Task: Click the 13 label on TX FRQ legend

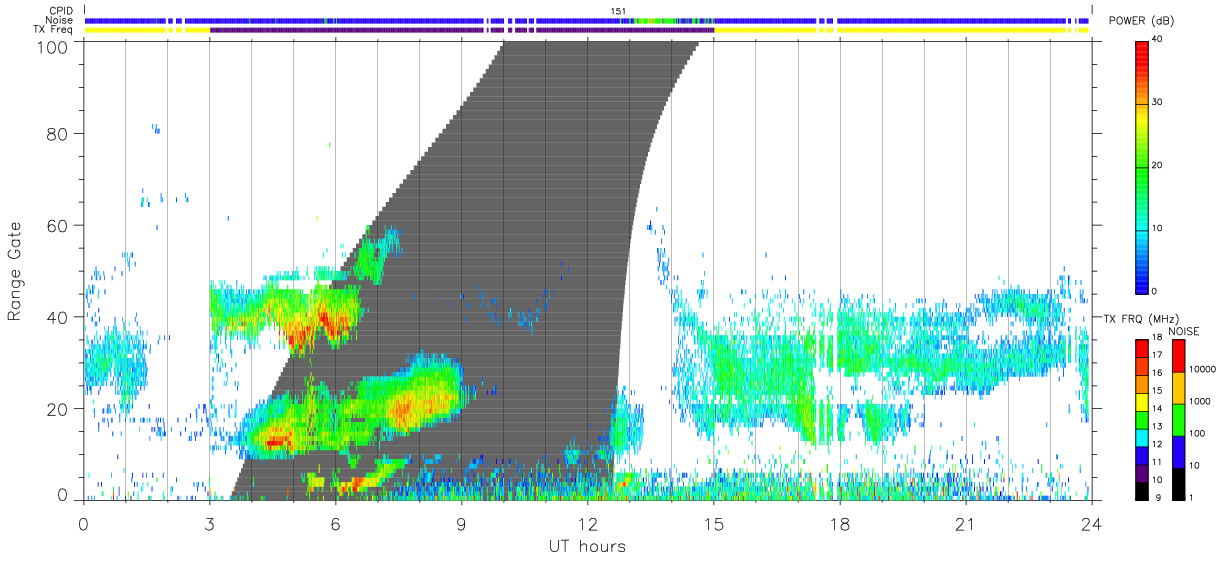Action: pyautogui.click(x=1157, y=426)
